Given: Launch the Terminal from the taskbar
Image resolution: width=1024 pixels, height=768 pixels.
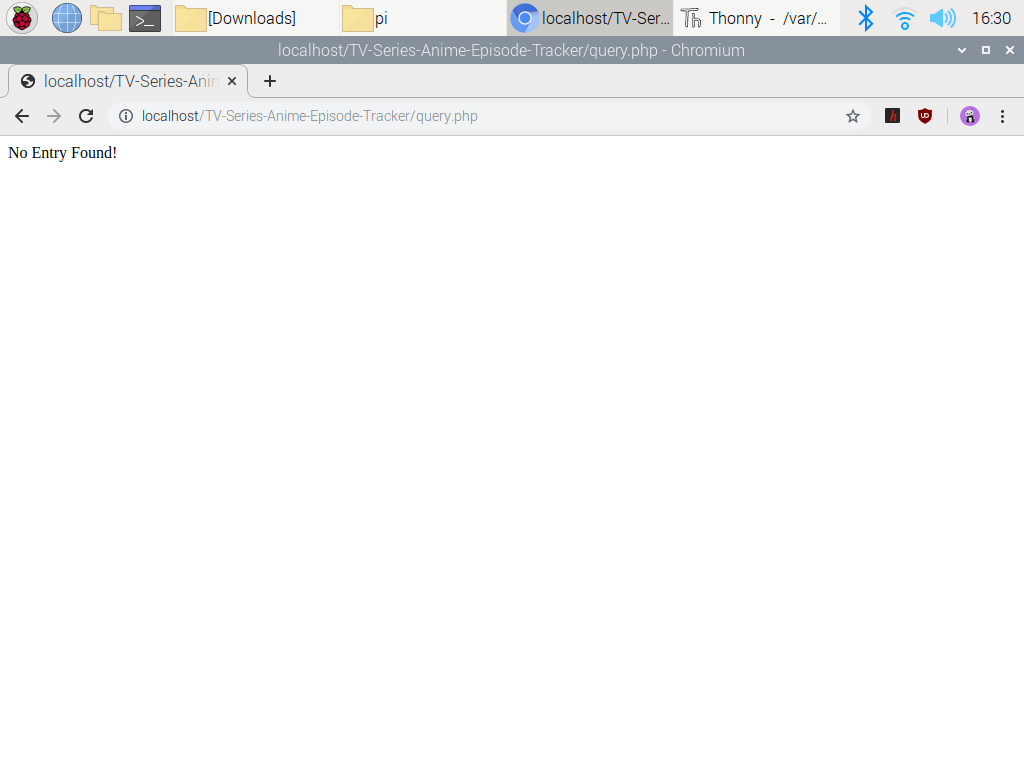Looking at the screenshot, I should pos(145,18).
